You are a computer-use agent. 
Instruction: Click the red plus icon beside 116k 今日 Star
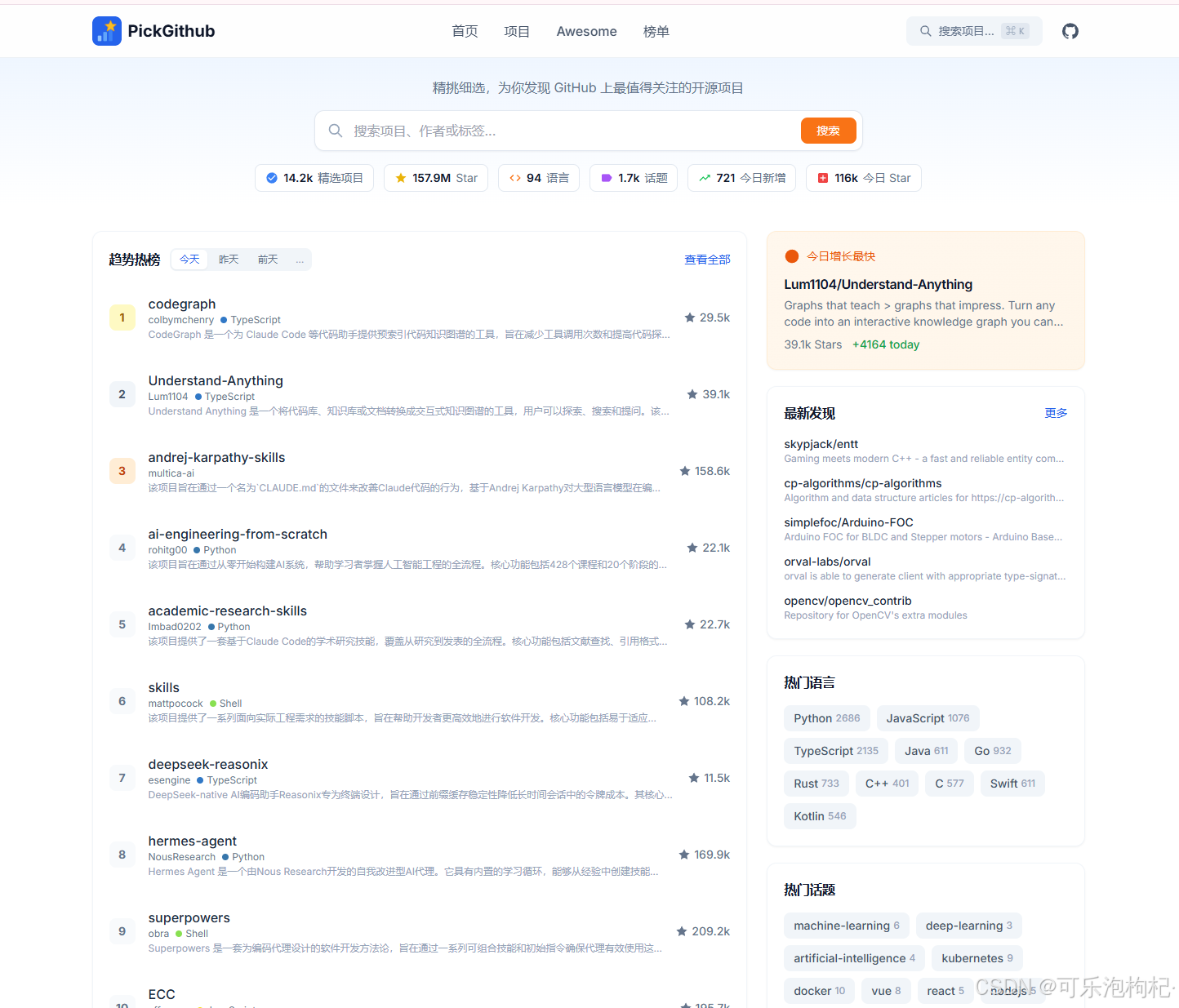[823, 178]
